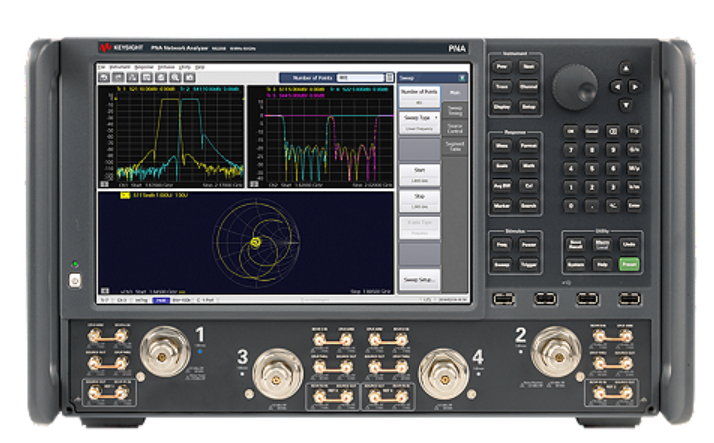Tap the number 7 key
Image resolution: width=714 pixels, height=443 pixels.
[570, 150]
